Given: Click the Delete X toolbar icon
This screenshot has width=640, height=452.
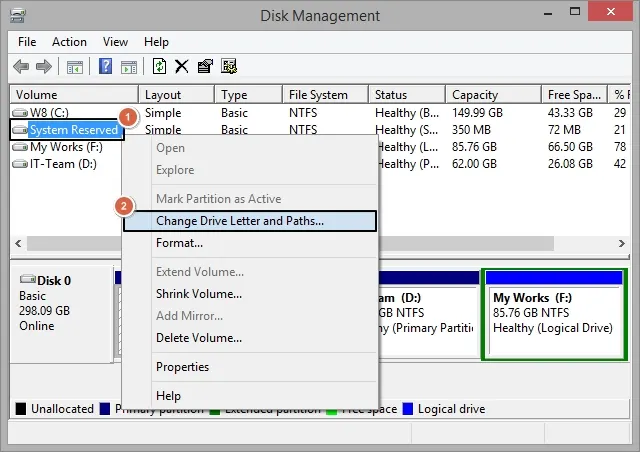Looking at the screenshot, I should point(182,66).
